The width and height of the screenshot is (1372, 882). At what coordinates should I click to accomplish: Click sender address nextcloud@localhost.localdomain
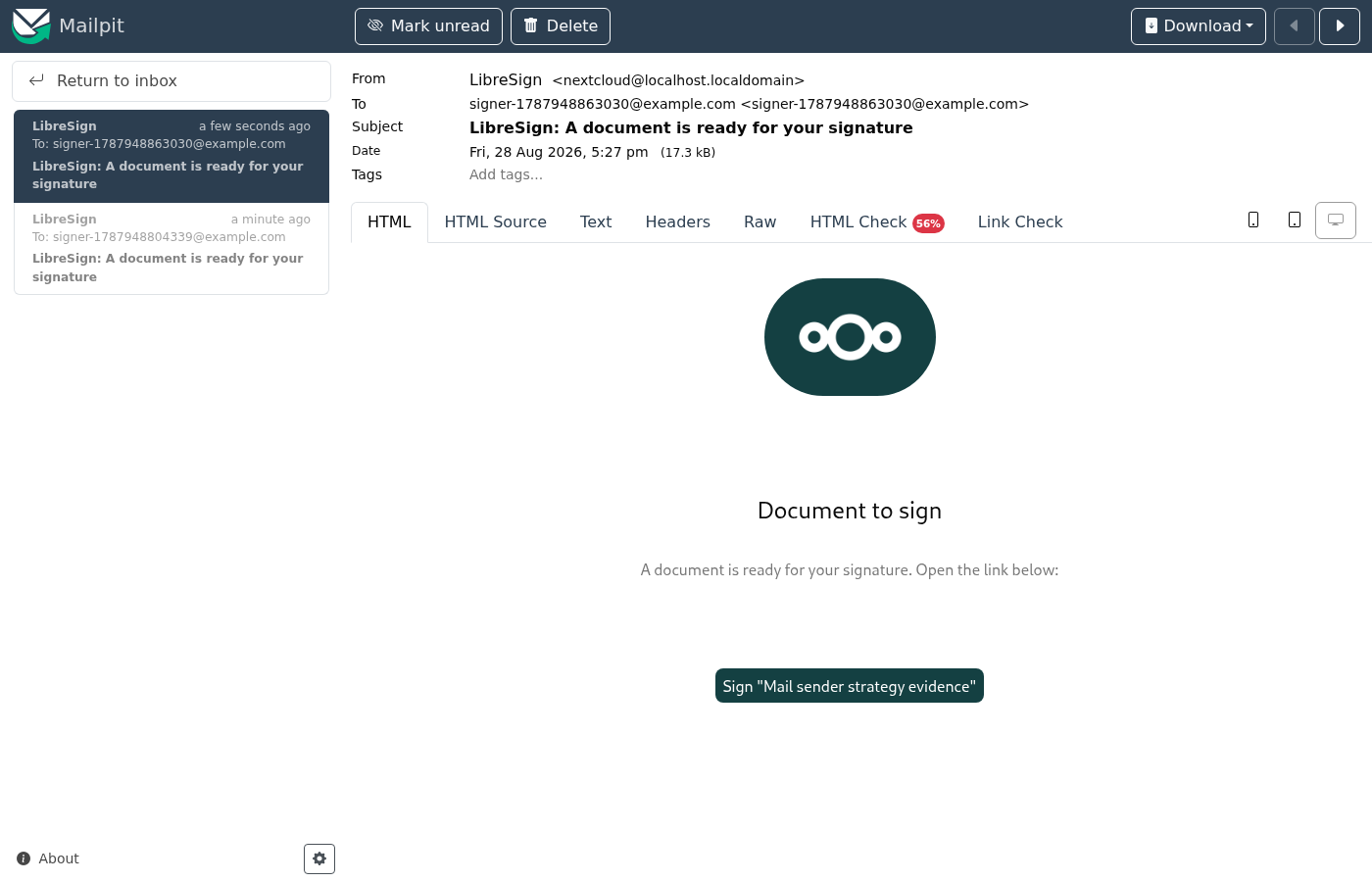pos(678,80)
